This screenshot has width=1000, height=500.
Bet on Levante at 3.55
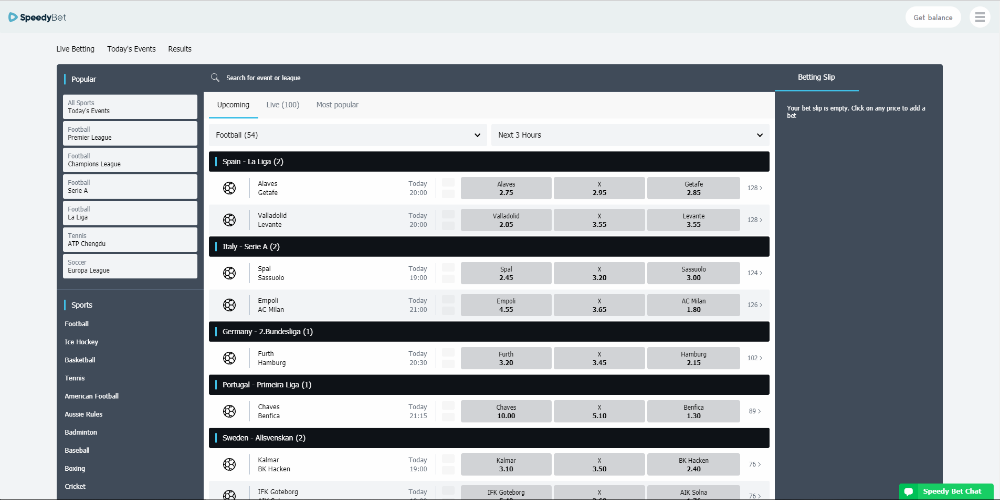coord(693,220)
